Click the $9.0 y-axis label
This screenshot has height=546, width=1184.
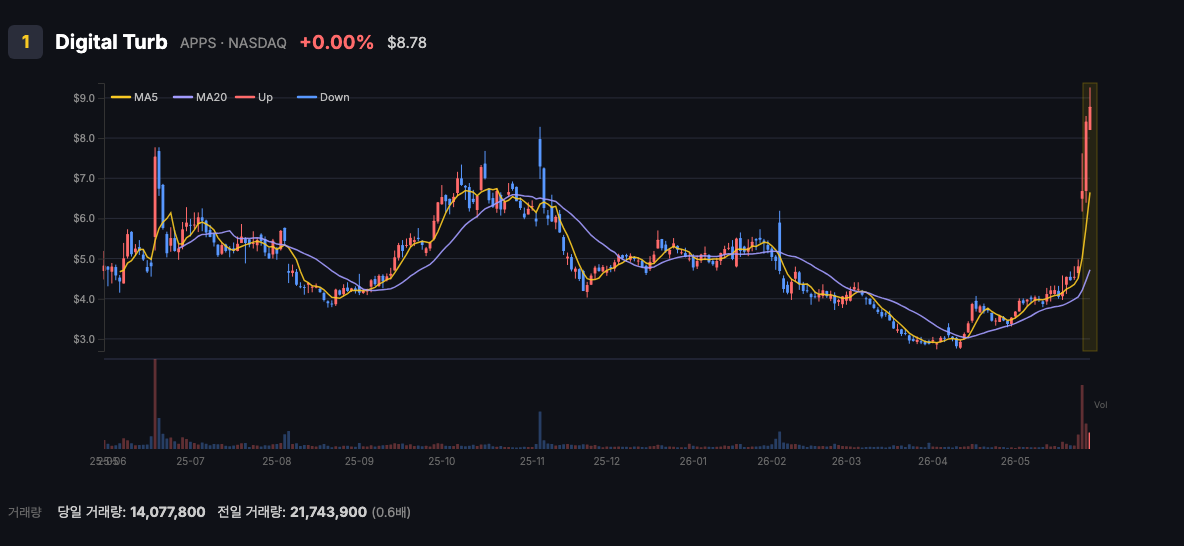pyautogui.click(x=83, y=98)
